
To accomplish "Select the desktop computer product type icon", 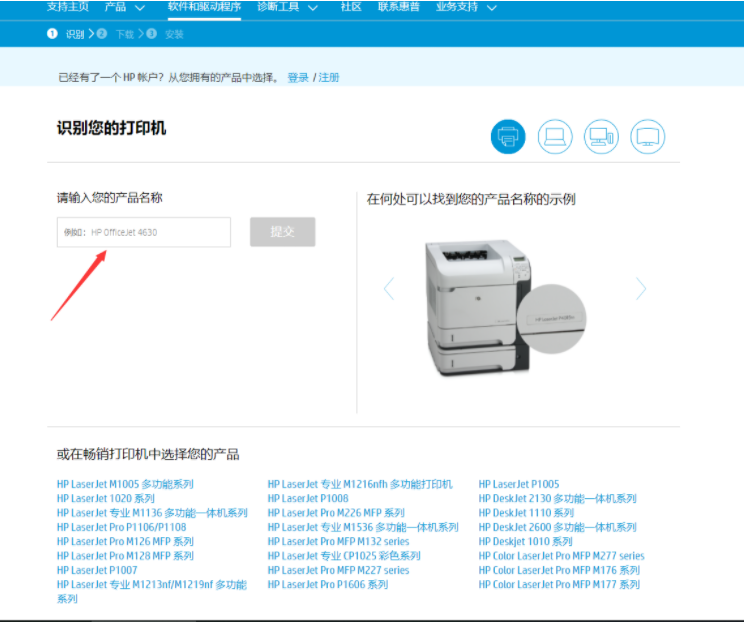I will pyautogui.click(x=601, y=137).
